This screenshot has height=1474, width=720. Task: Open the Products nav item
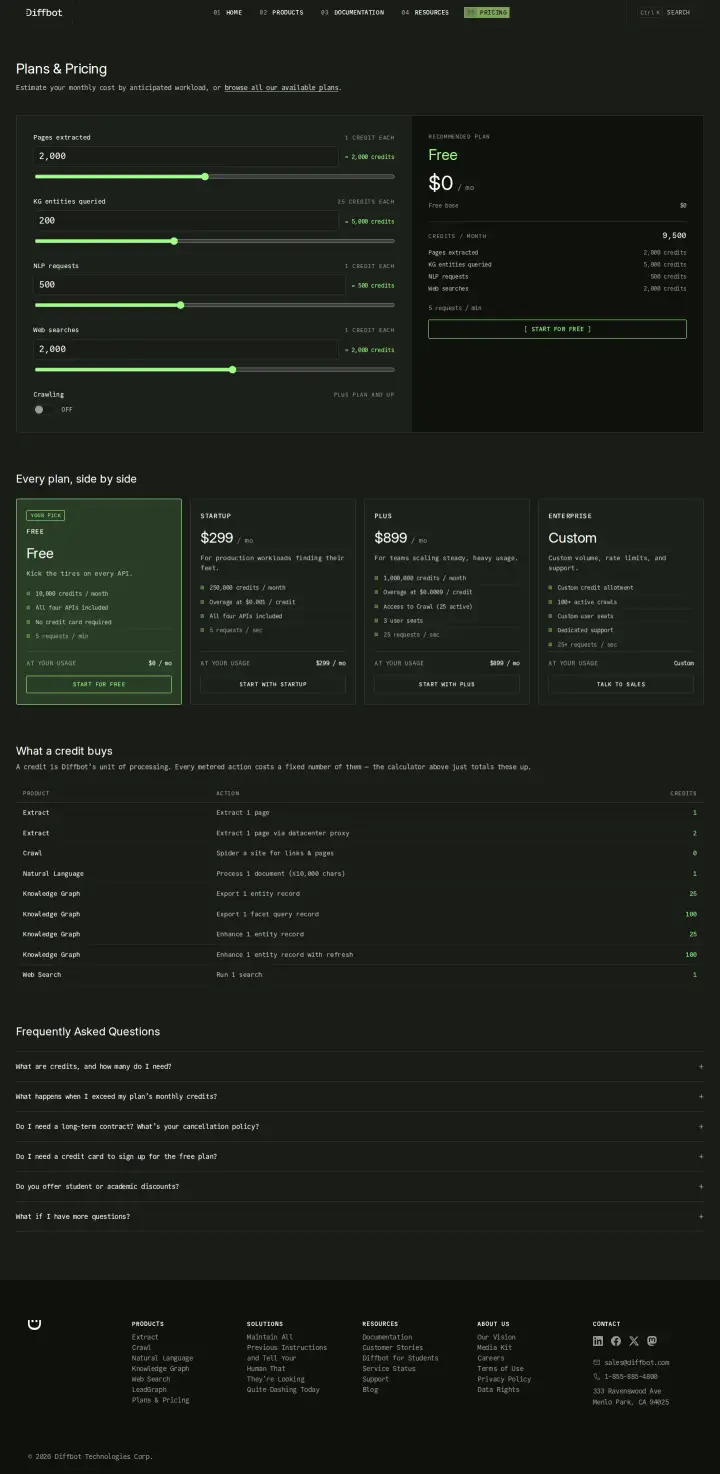[x=281, y=13]
